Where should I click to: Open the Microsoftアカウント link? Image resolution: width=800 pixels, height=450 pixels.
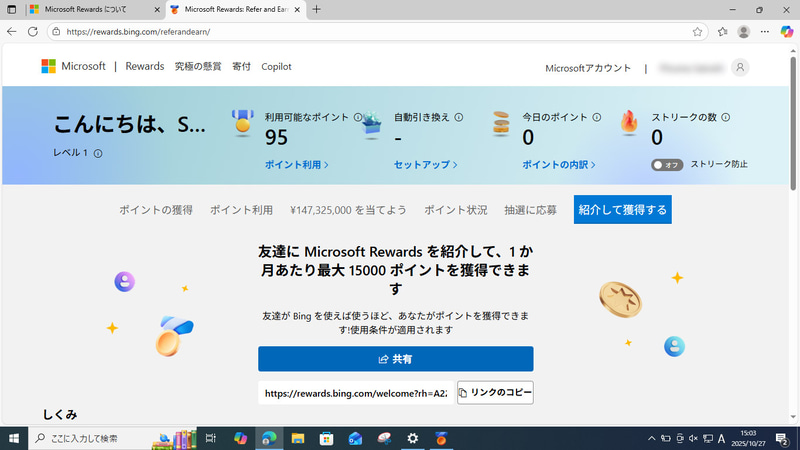coord(588,68)
